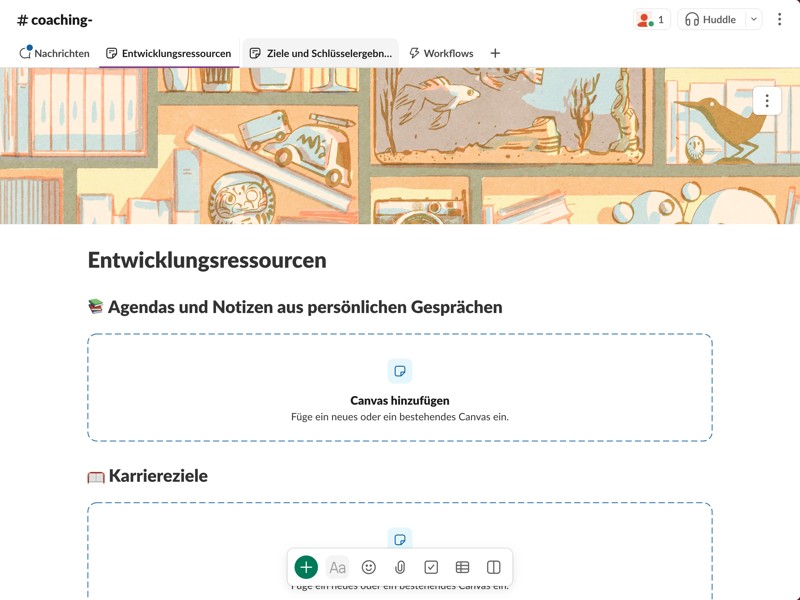
Task: Click the Entwicklungsressourcen canvas title
Action: coord(207,260)
